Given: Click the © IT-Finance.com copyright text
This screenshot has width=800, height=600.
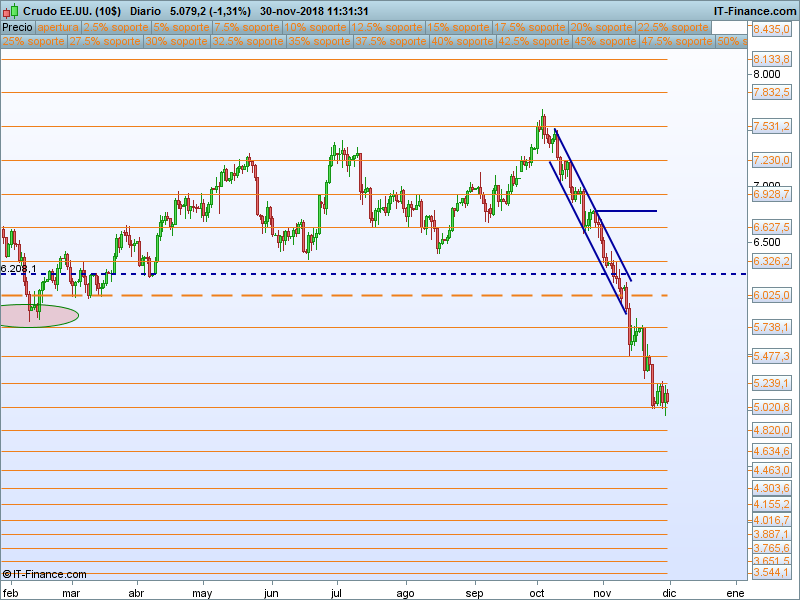Looking at the screenshot, I should [45, 574].
